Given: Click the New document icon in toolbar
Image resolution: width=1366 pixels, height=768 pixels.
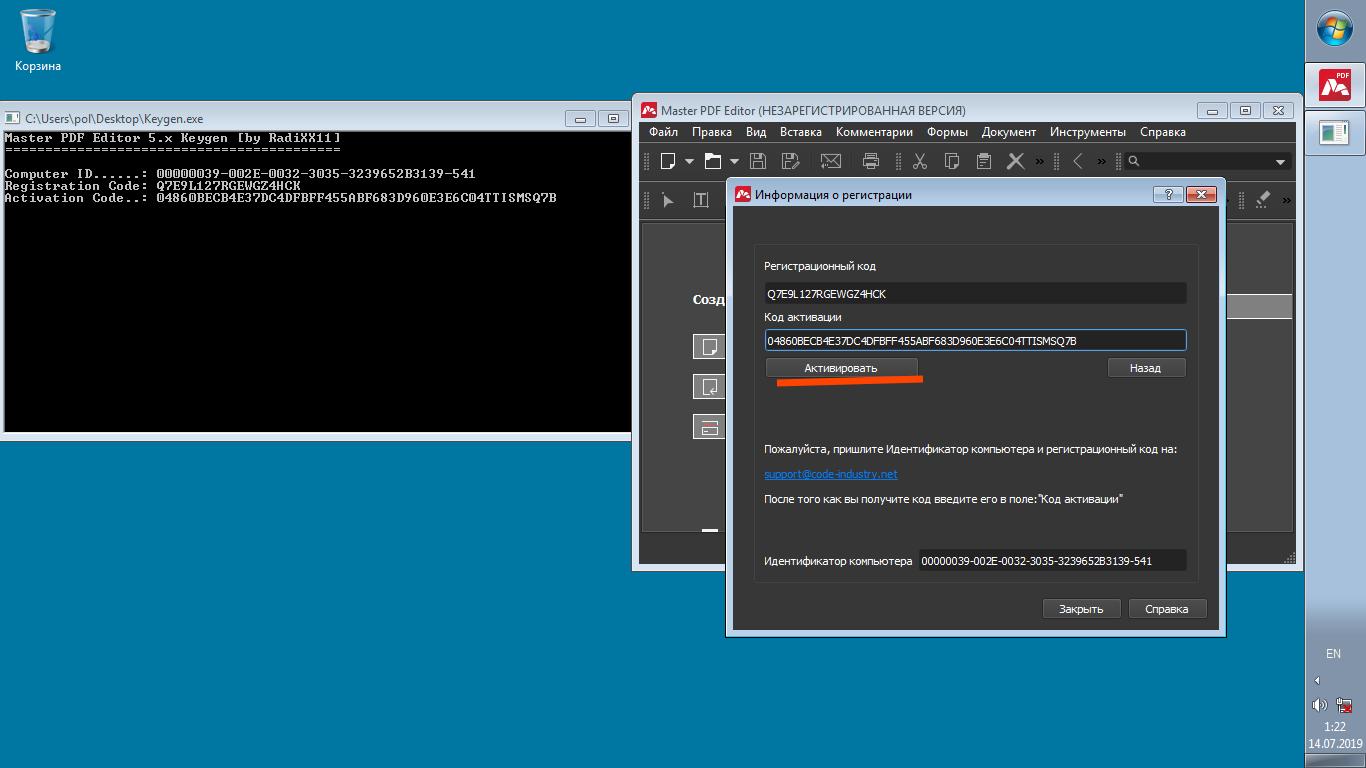Looking at the screenshot, I should point(667,161).
